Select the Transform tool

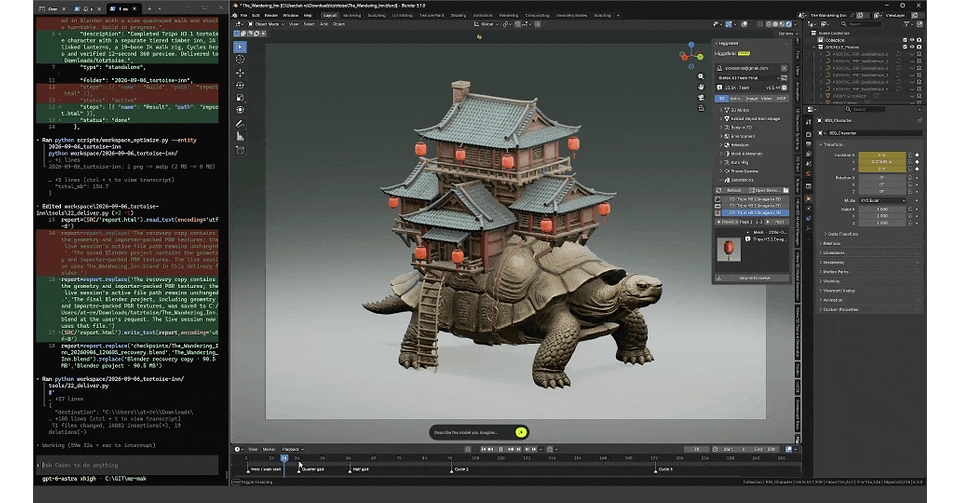pyautogui.click(x=240, y=110)
